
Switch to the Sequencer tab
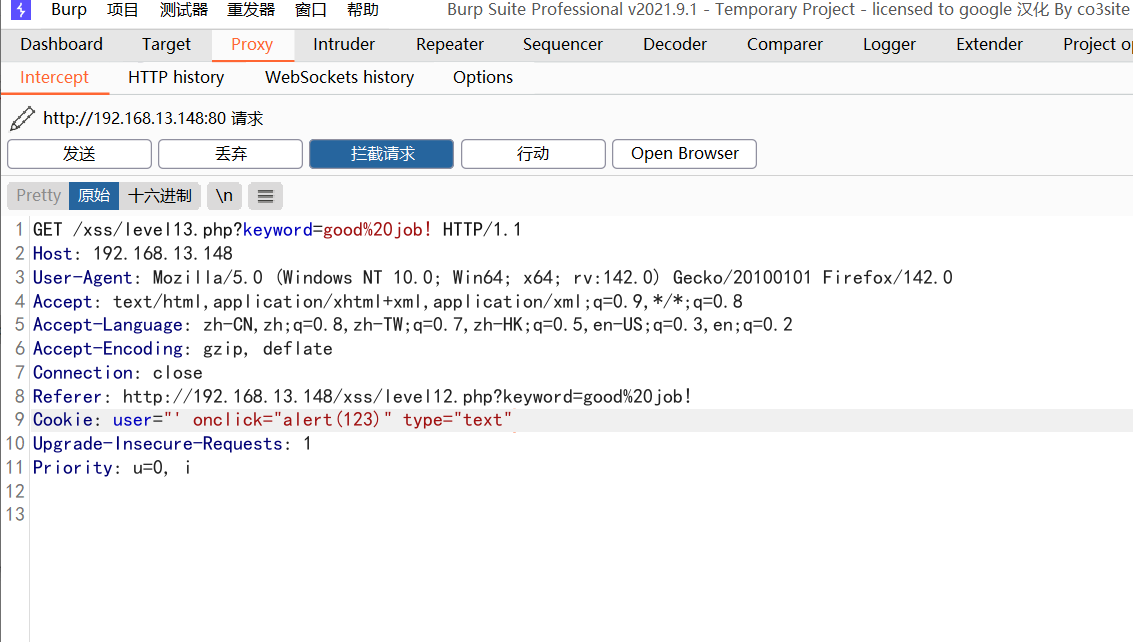click(x=563, y=45)
